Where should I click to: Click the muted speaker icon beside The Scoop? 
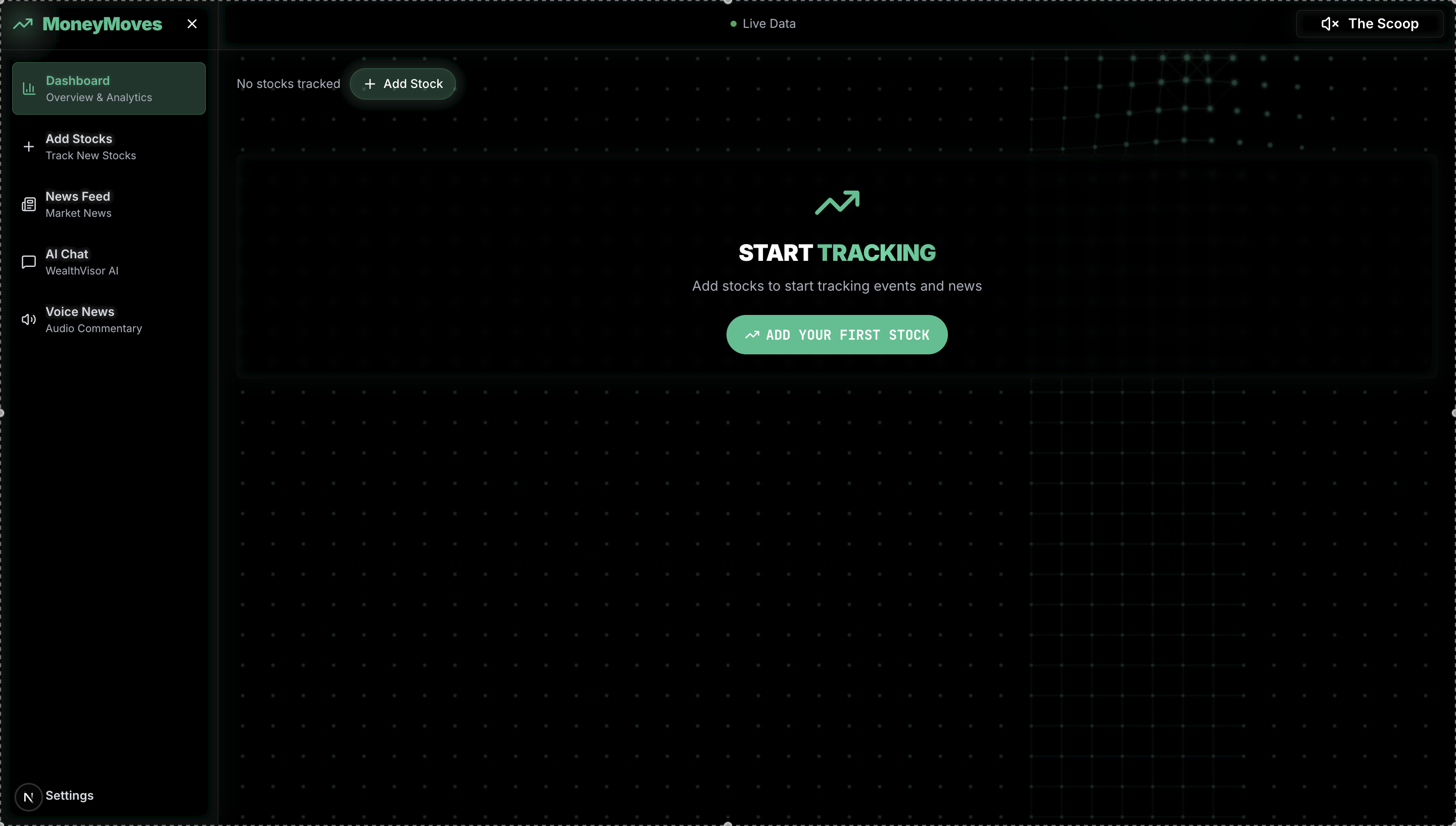(x=1329, y=24)
